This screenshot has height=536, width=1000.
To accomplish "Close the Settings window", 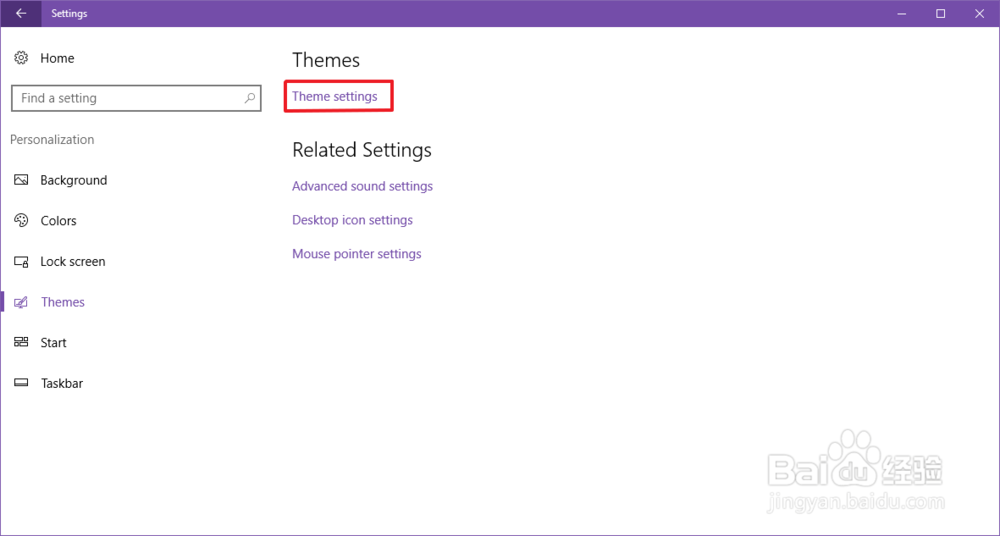I will click(980, 13).
